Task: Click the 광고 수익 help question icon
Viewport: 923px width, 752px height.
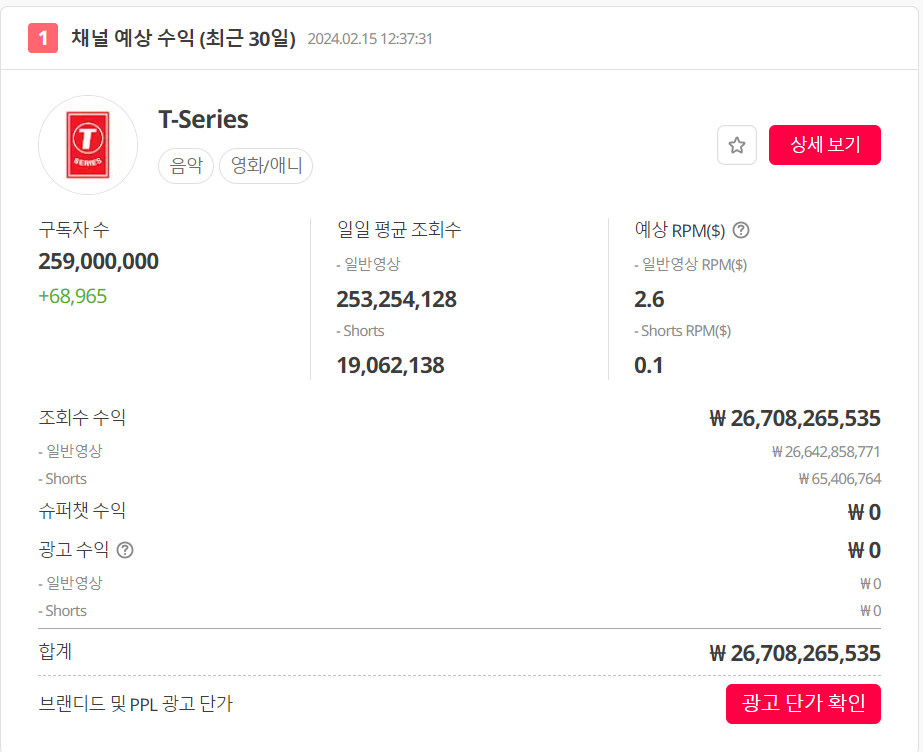Action: [x=125, y=550]
